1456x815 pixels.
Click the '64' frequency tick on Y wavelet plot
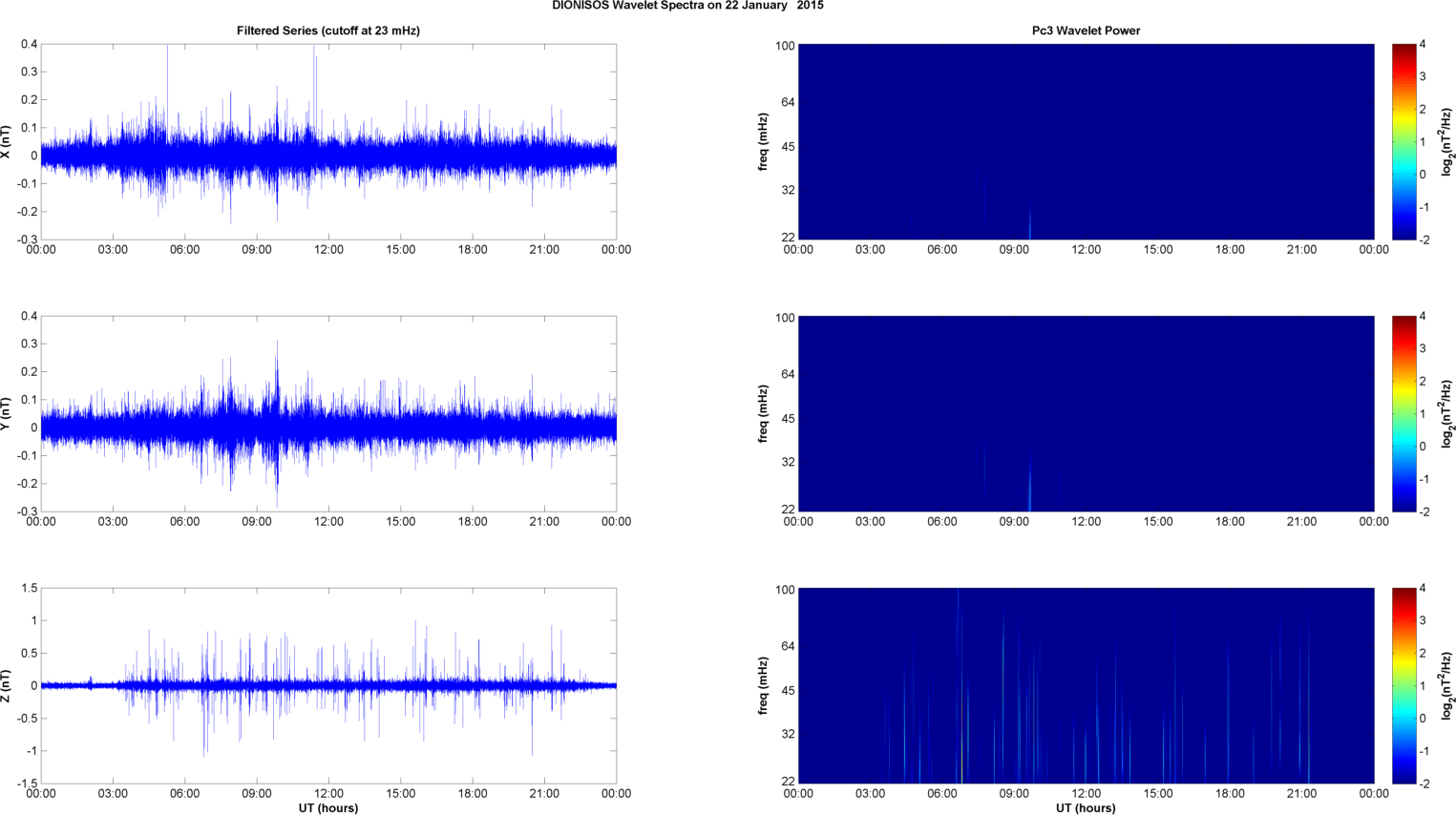point(788,374)
